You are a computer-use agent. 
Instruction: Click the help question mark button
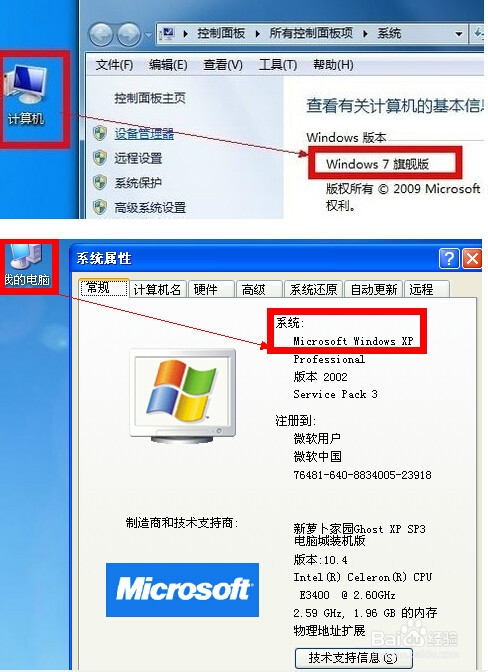(x=449, y=258)
